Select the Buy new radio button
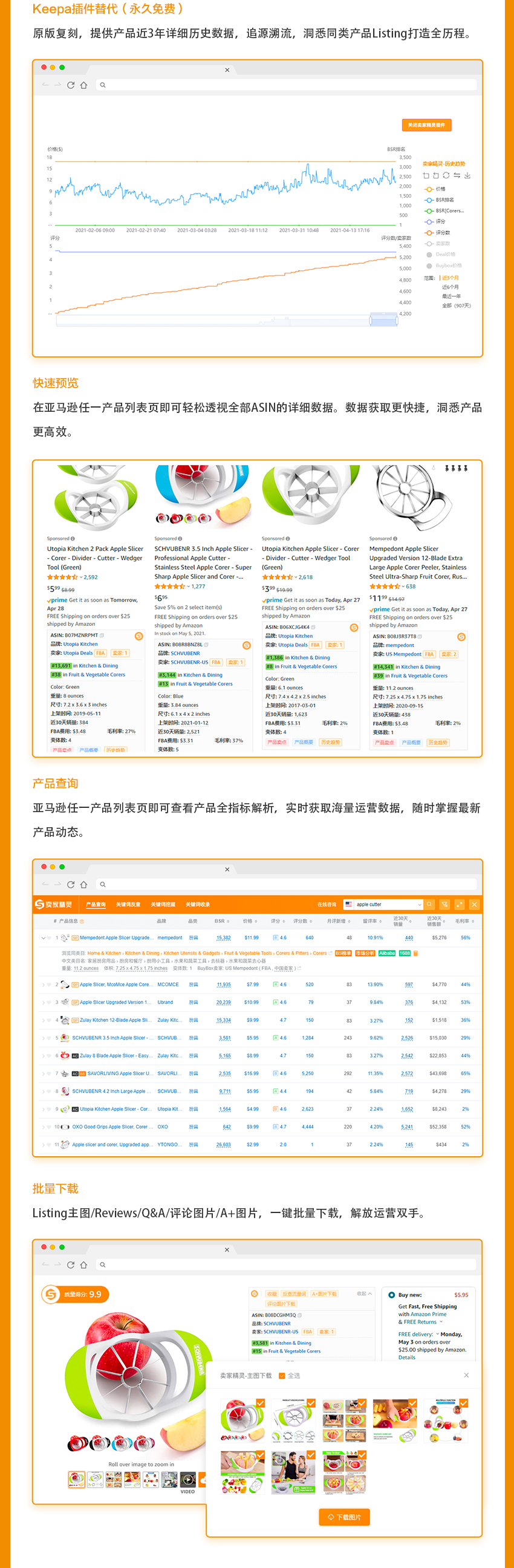514x1568 pixels. (392, 1295)
